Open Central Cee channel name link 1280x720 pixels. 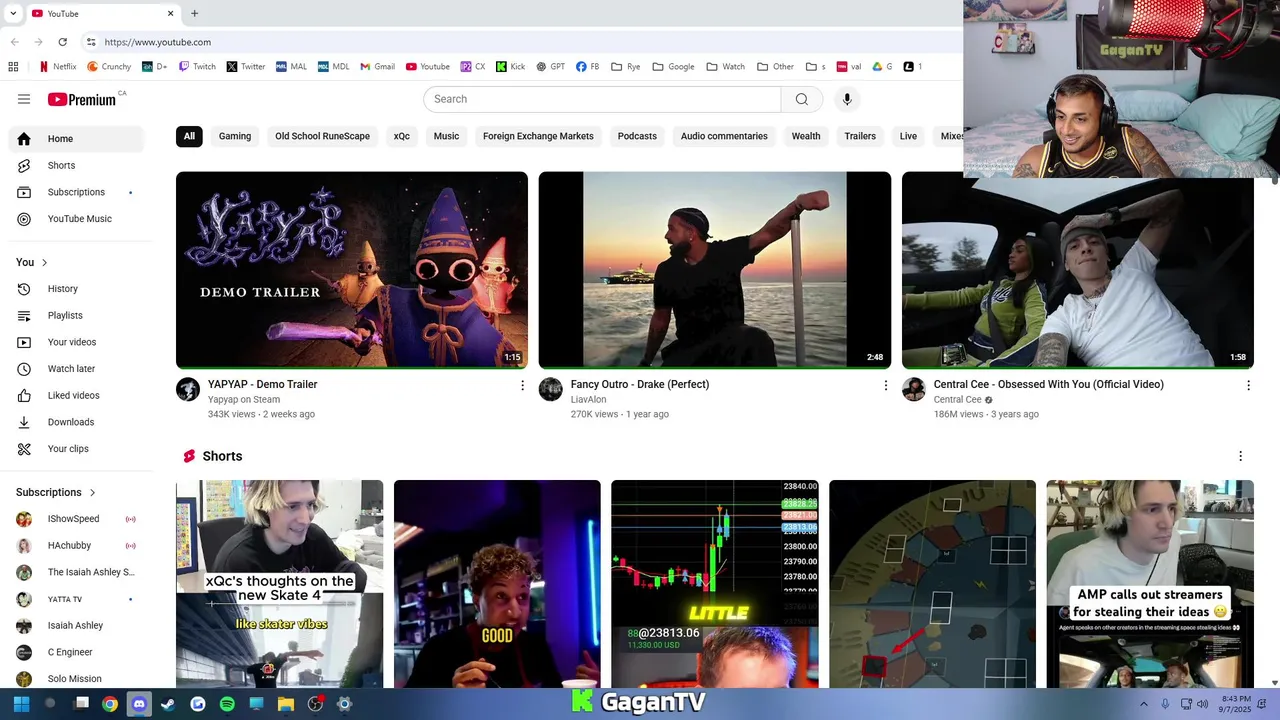957,399
